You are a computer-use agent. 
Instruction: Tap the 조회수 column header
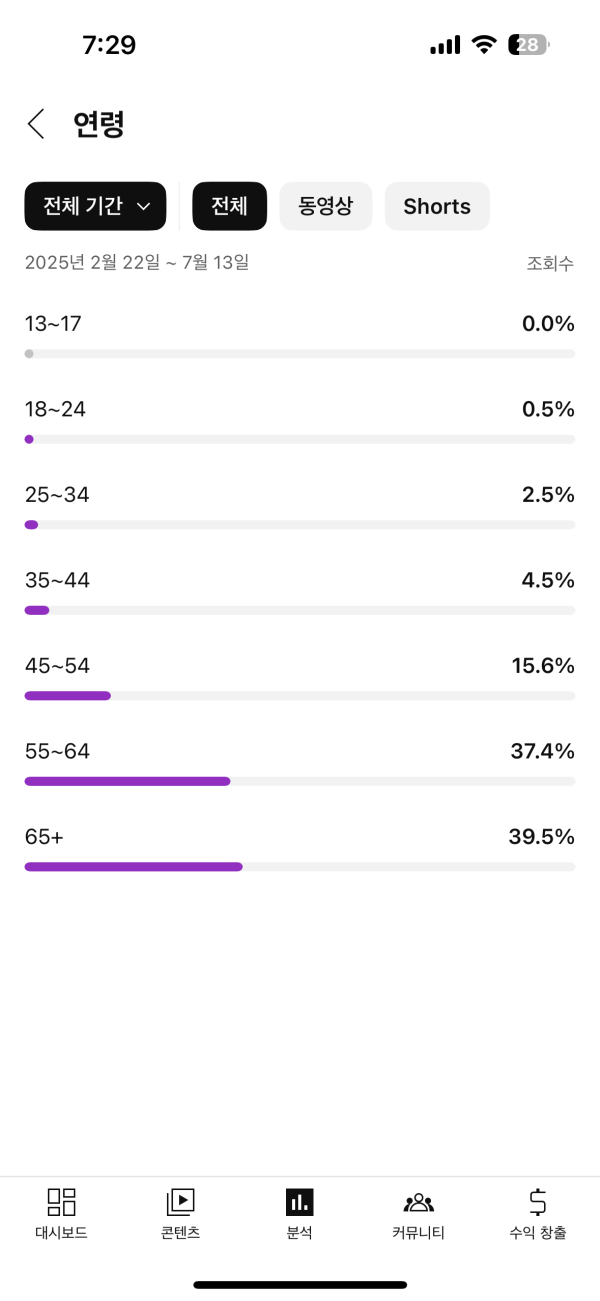550,263
